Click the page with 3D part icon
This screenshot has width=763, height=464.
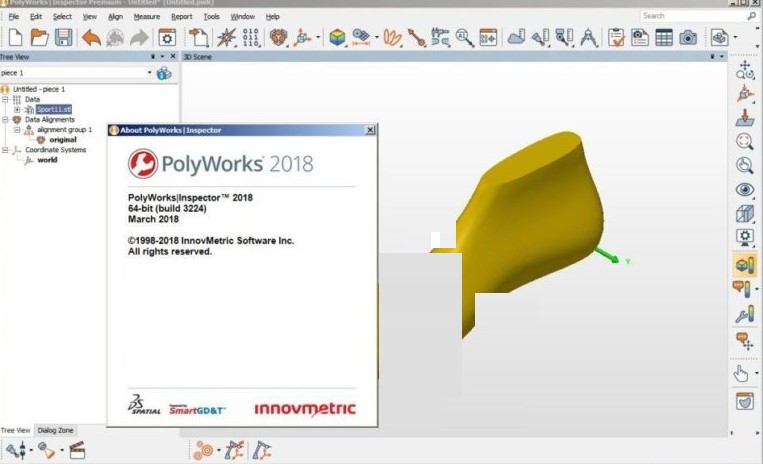tap(719, 37)
